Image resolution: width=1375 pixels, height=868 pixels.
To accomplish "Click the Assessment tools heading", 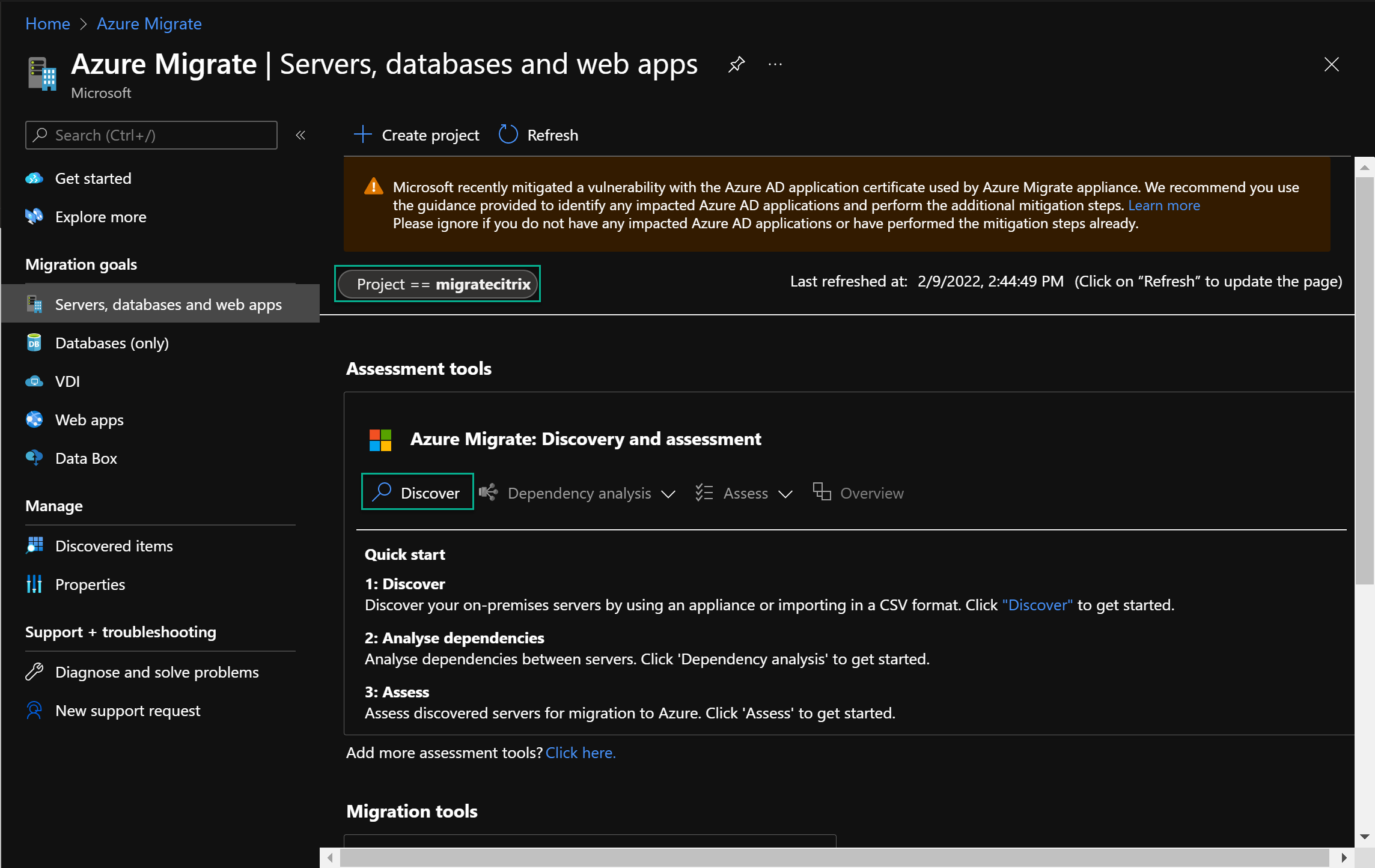I will [x=419, y=368].
